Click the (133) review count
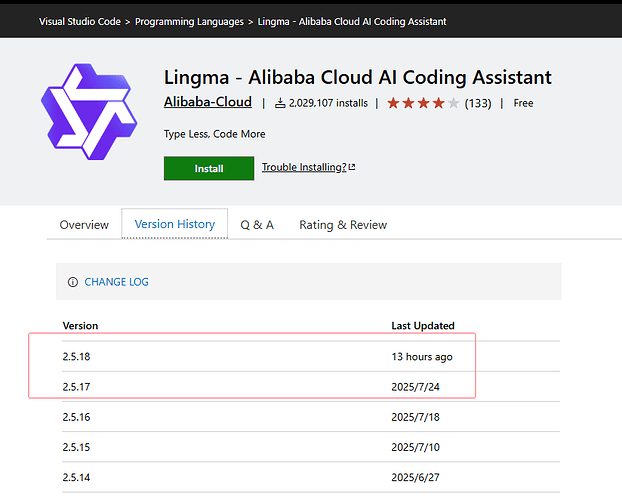 [478, 103]
